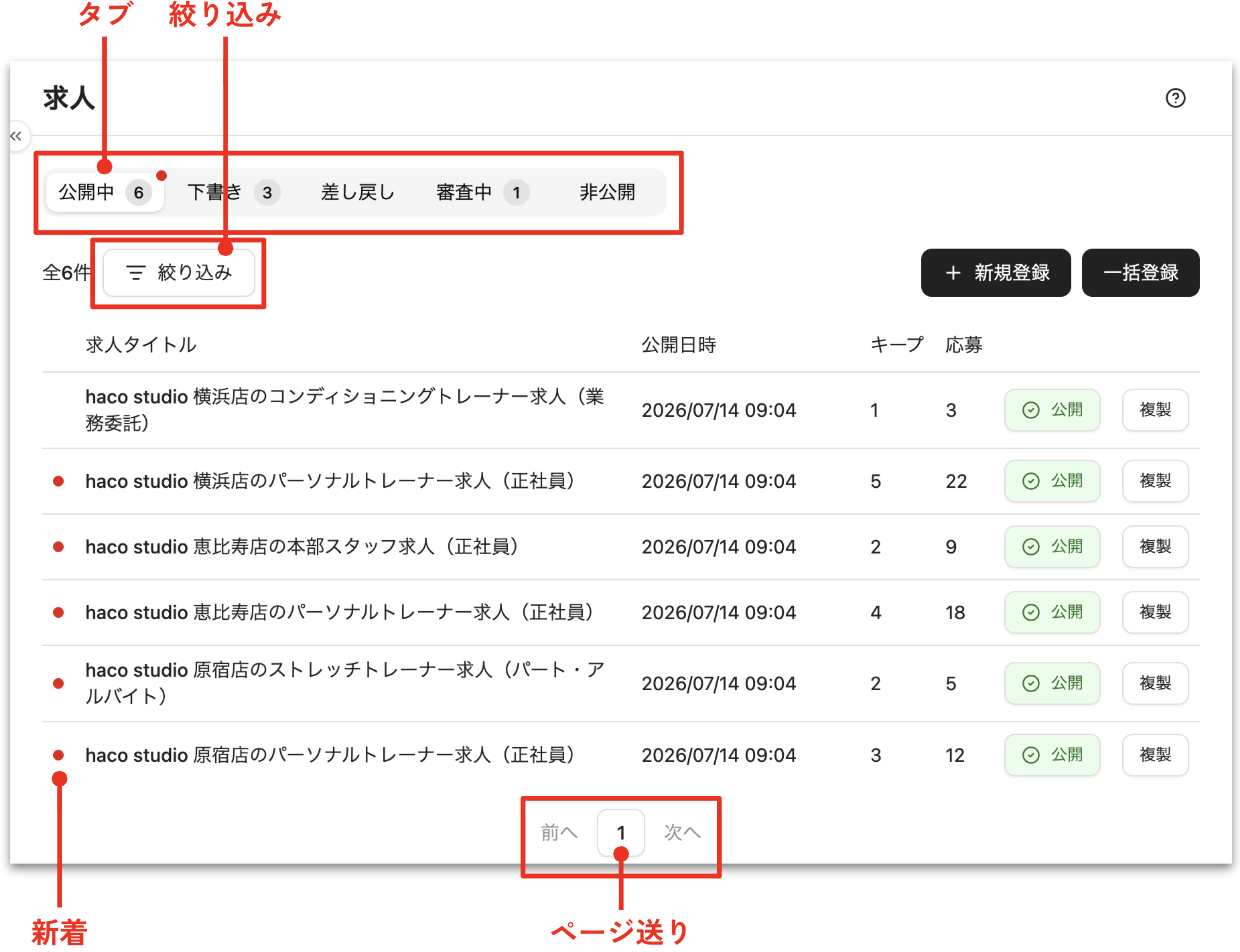Click the 全6件 result count text
The image size is (1240, 952).
(x=67, y=273)
